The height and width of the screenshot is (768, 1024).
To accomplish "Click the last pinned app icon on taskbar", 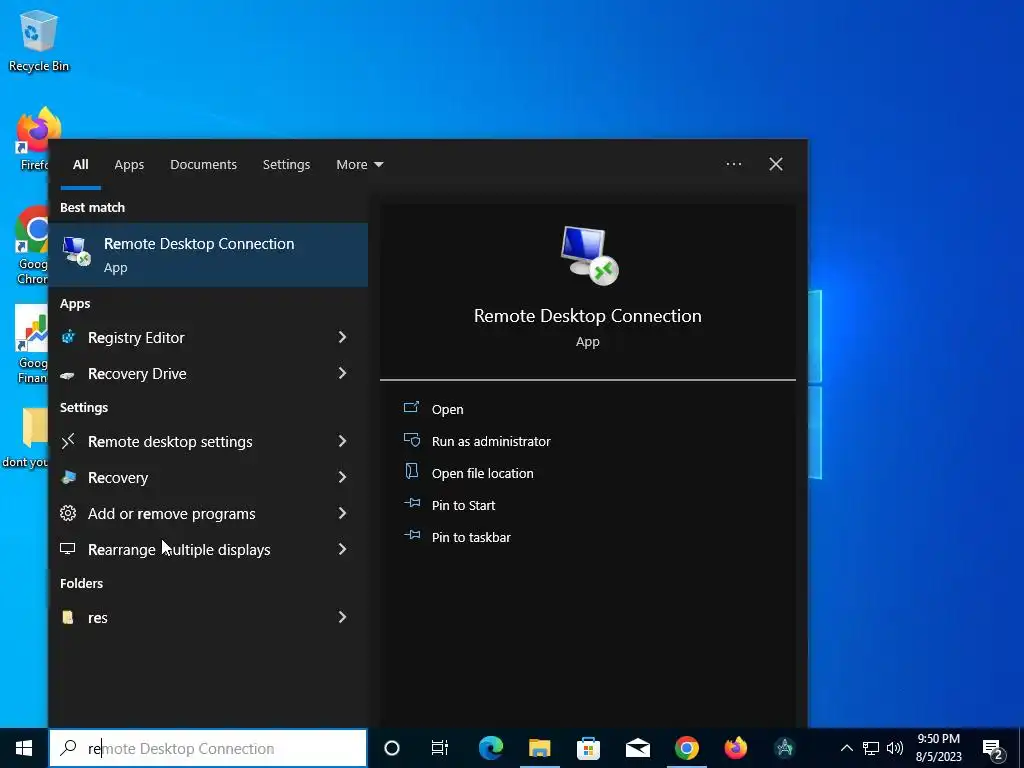I will click(x=784, y=748).
